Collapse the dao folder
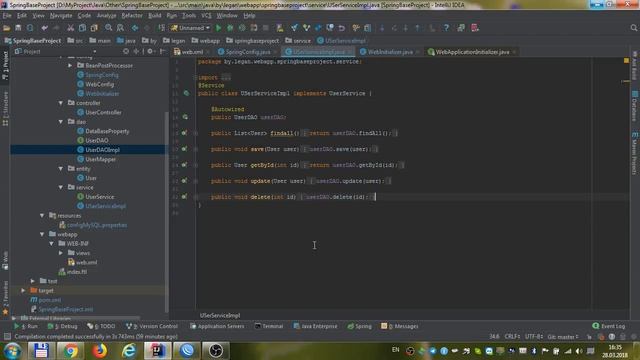The height and width of the screenshot is (360, 640). (x=61, y=122)
